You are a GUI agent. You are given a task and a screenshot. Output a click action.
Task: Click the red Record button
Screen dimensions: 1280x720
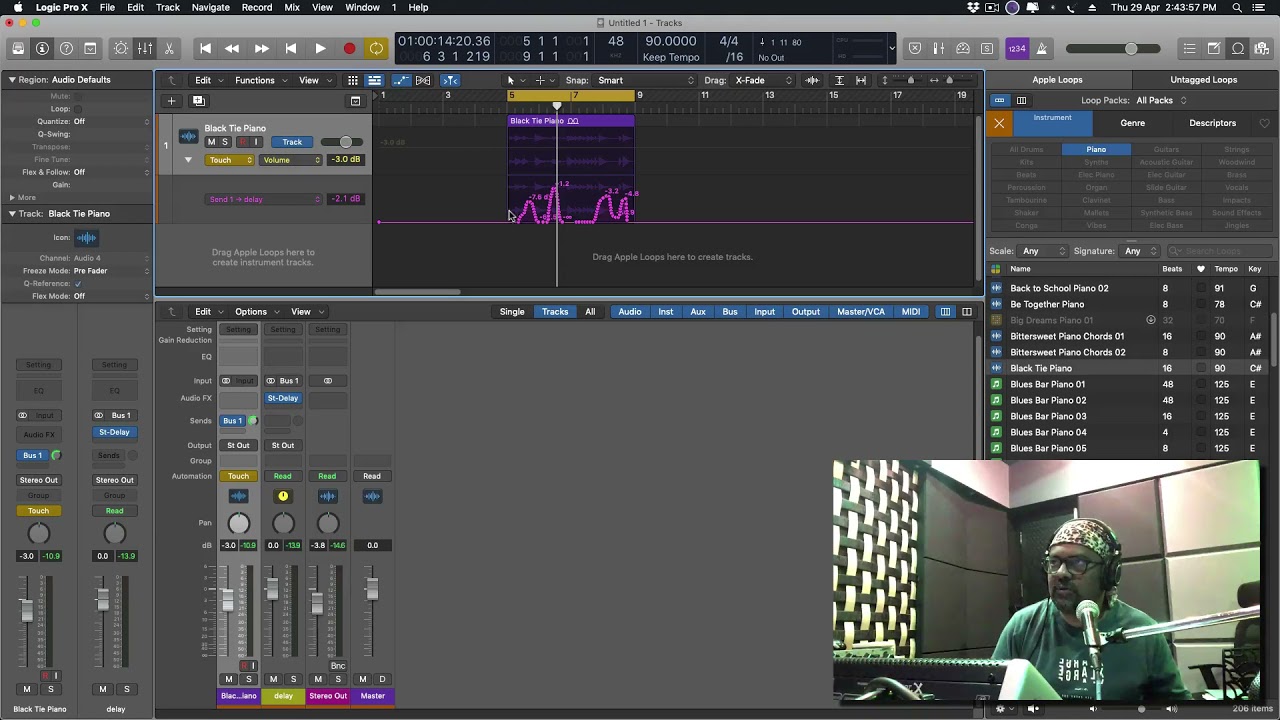coord(349,48)
